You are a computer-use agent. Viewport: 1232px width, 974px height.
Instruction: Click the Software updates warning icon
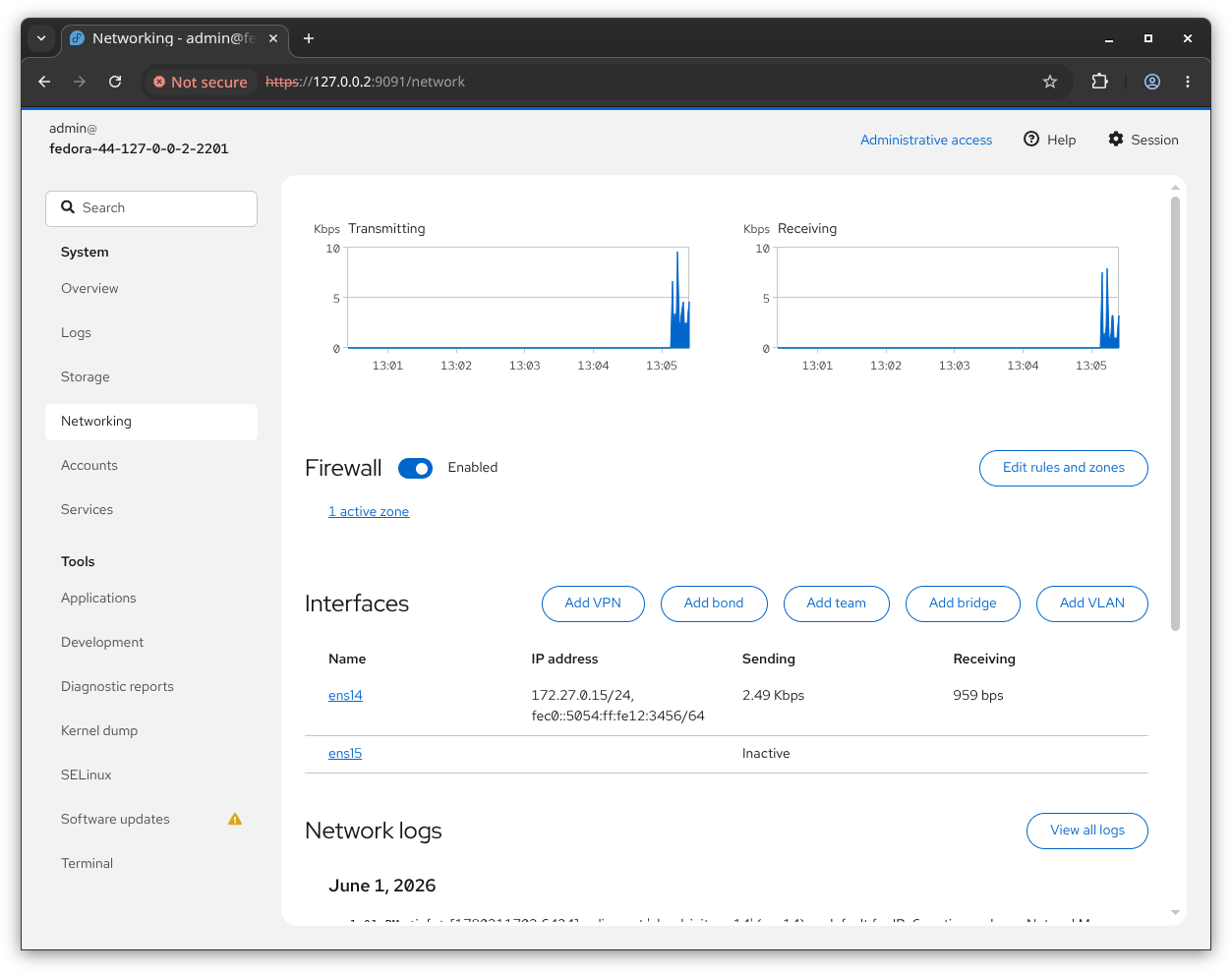[x=235, y=819]
